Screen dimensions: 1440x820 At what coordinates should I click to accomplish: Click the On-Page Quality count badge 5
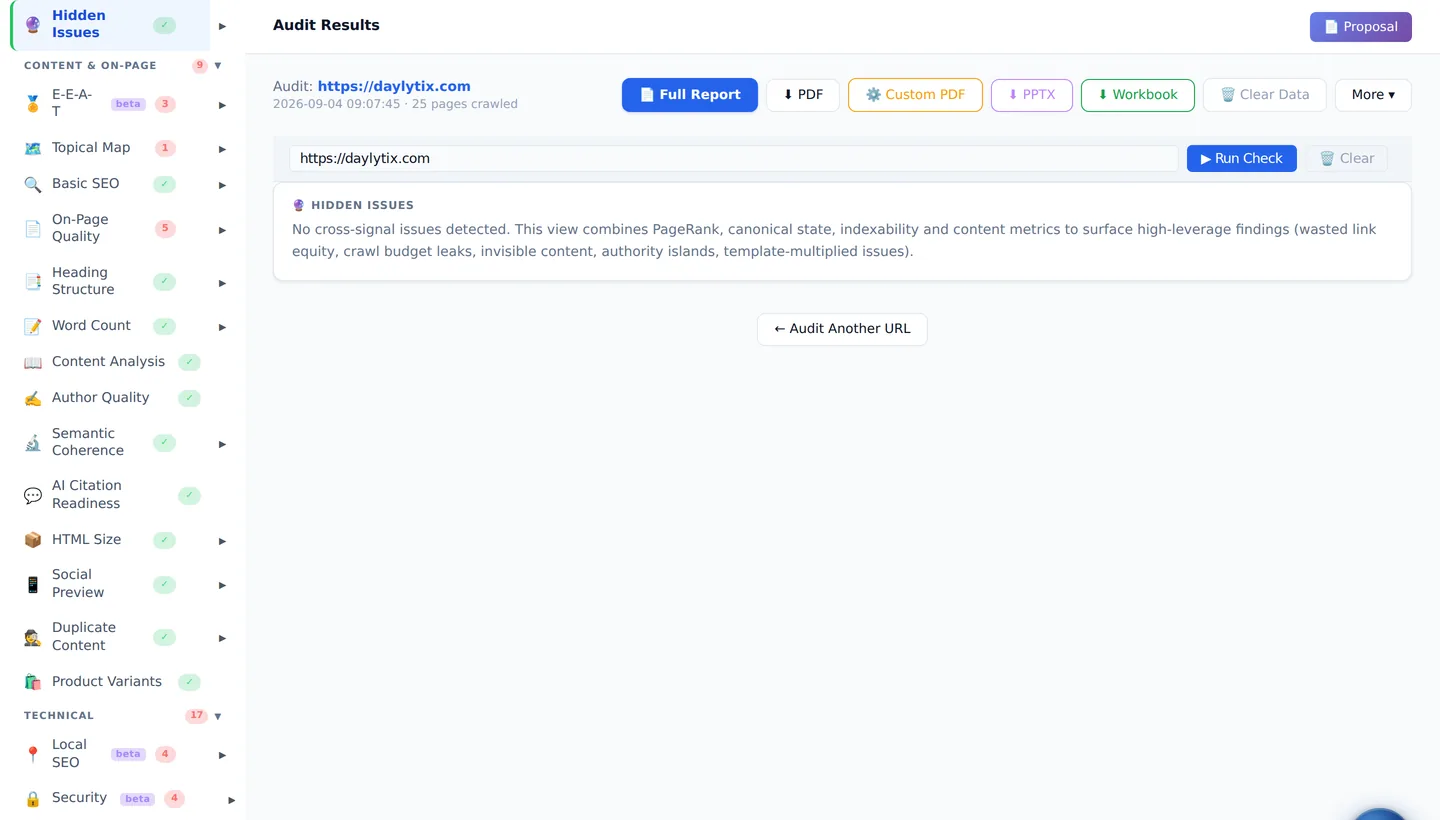pos(165,229)
